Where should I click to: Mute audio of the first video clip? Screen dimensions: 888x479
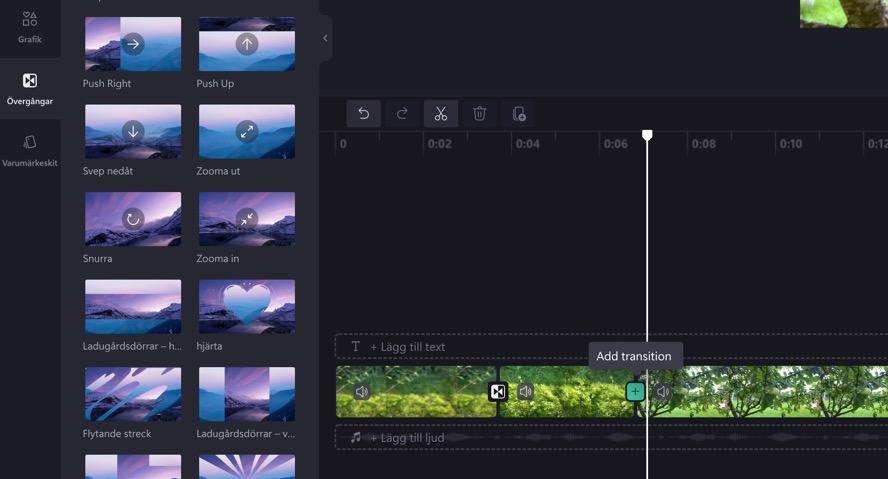coord(362,391)
